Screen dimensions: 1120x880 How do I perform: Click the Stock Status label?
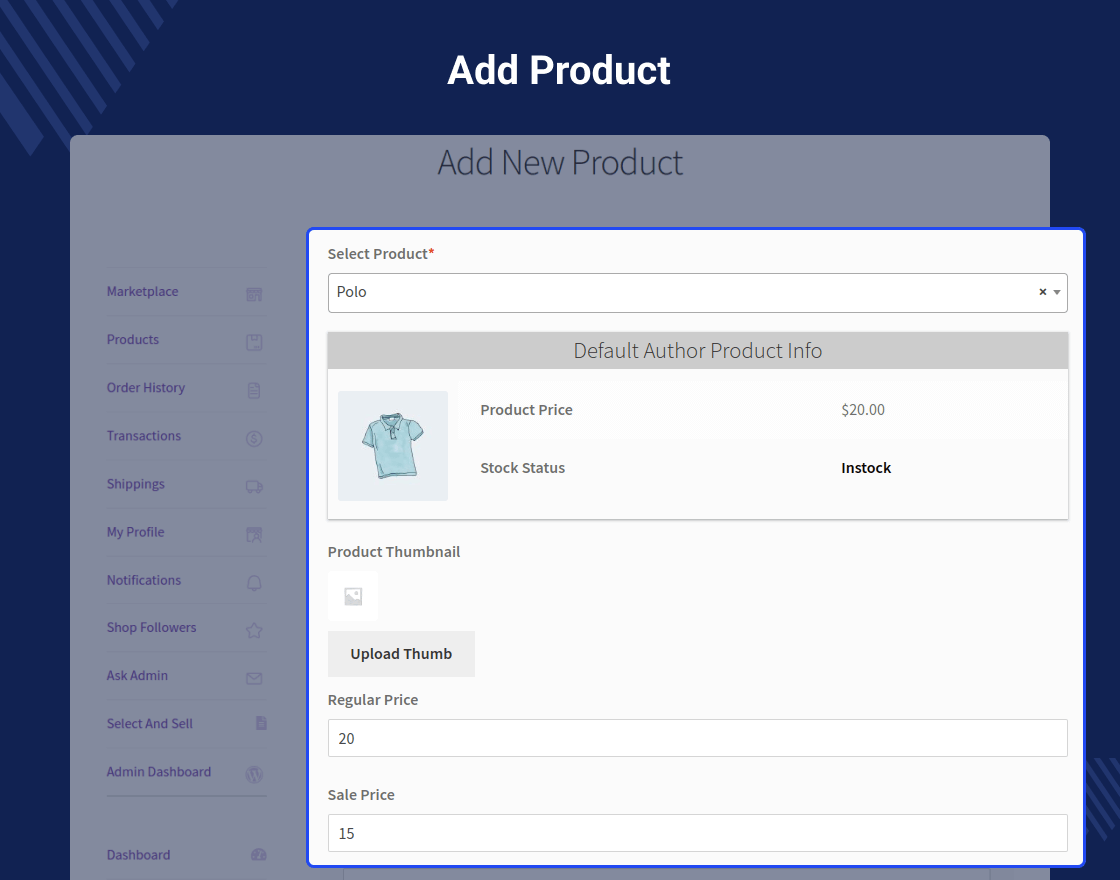(x=522, y=468)
